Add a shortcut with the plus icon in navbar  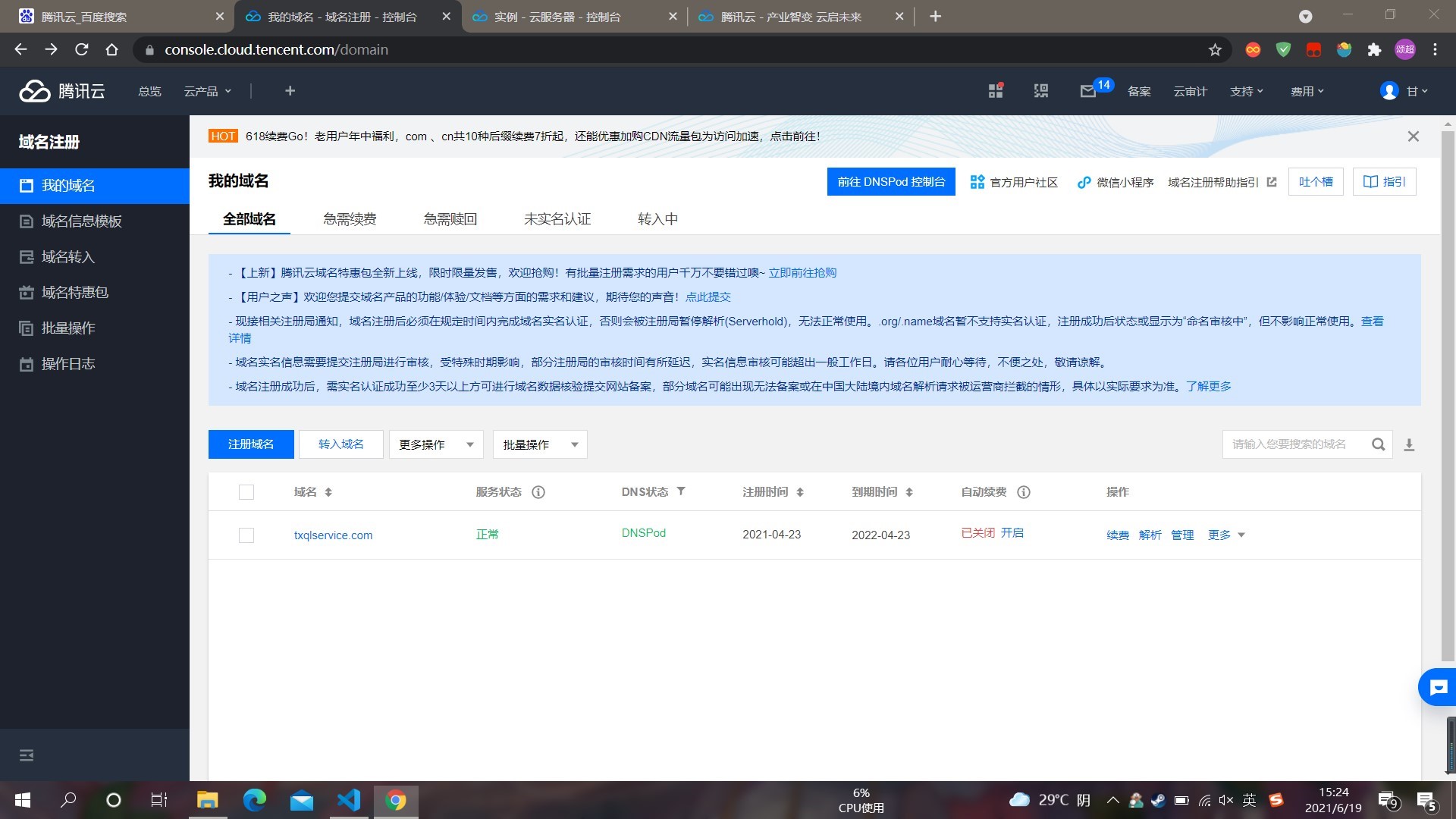click(290, 91)
